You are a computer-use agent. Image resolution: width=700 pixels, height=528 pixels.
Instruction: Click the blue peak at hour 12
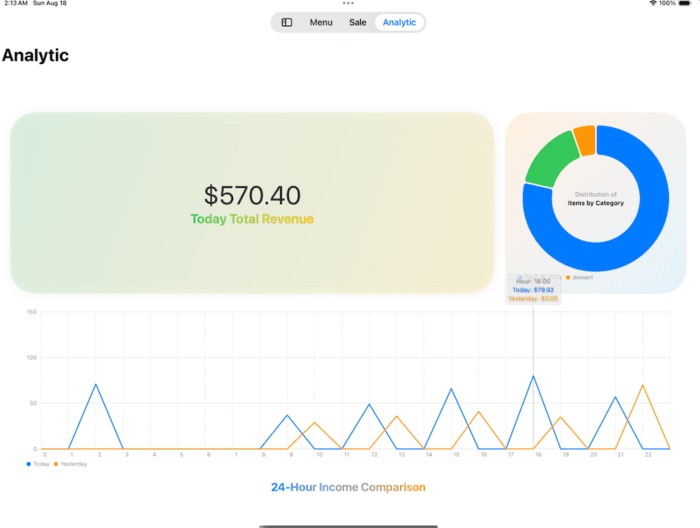369,404
